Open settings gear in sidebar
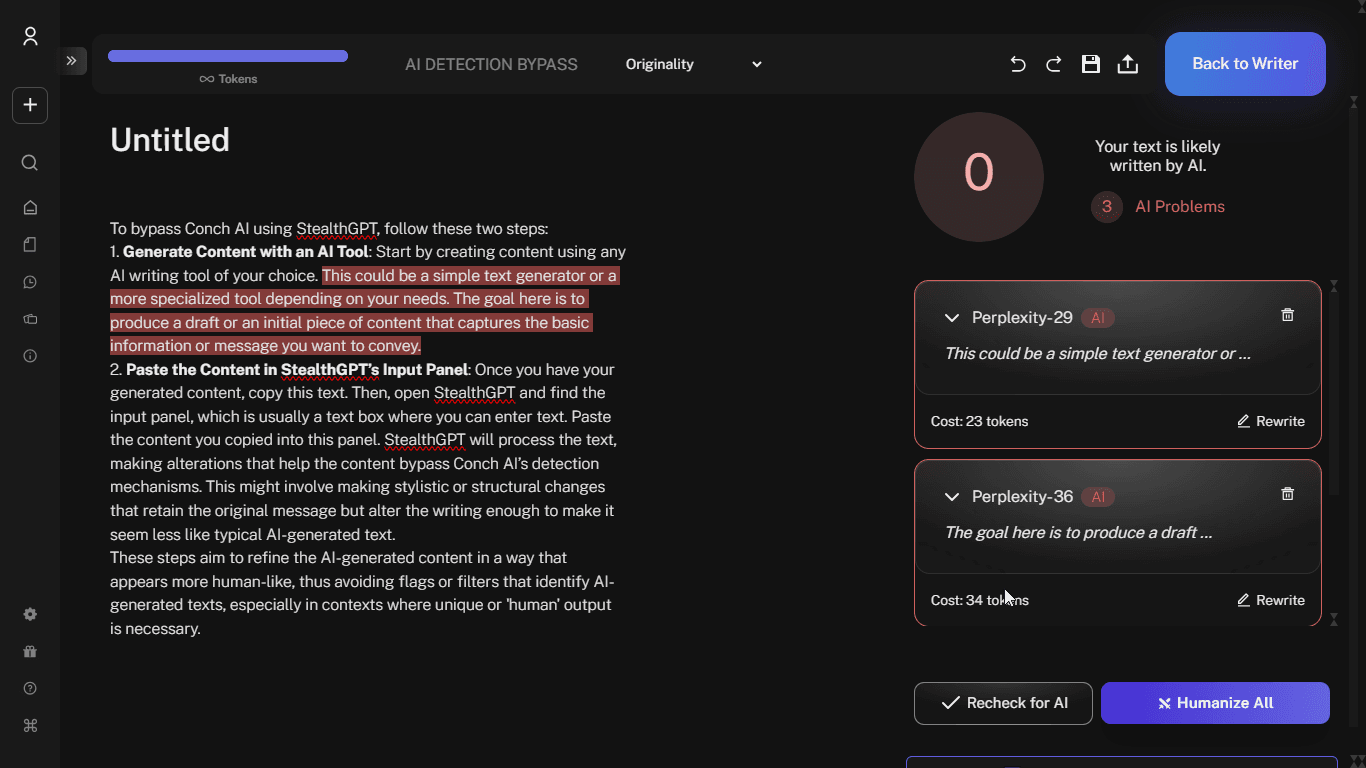The height and width of the screenshot is (768, 1366). tap(30, 614)
